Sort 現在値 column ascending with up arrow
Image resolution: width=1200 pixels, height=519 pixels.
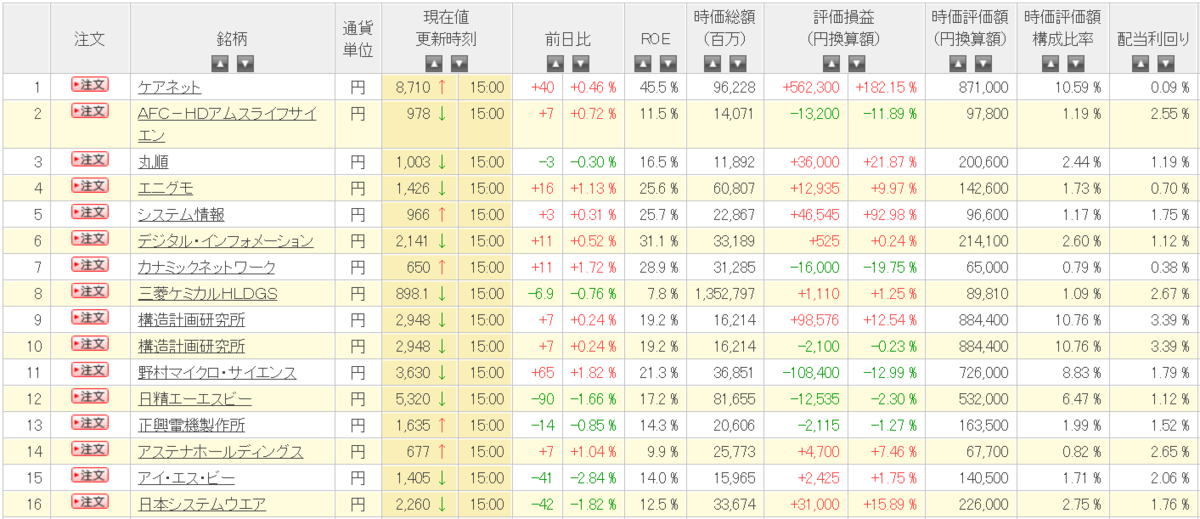[x=434, y=63]
